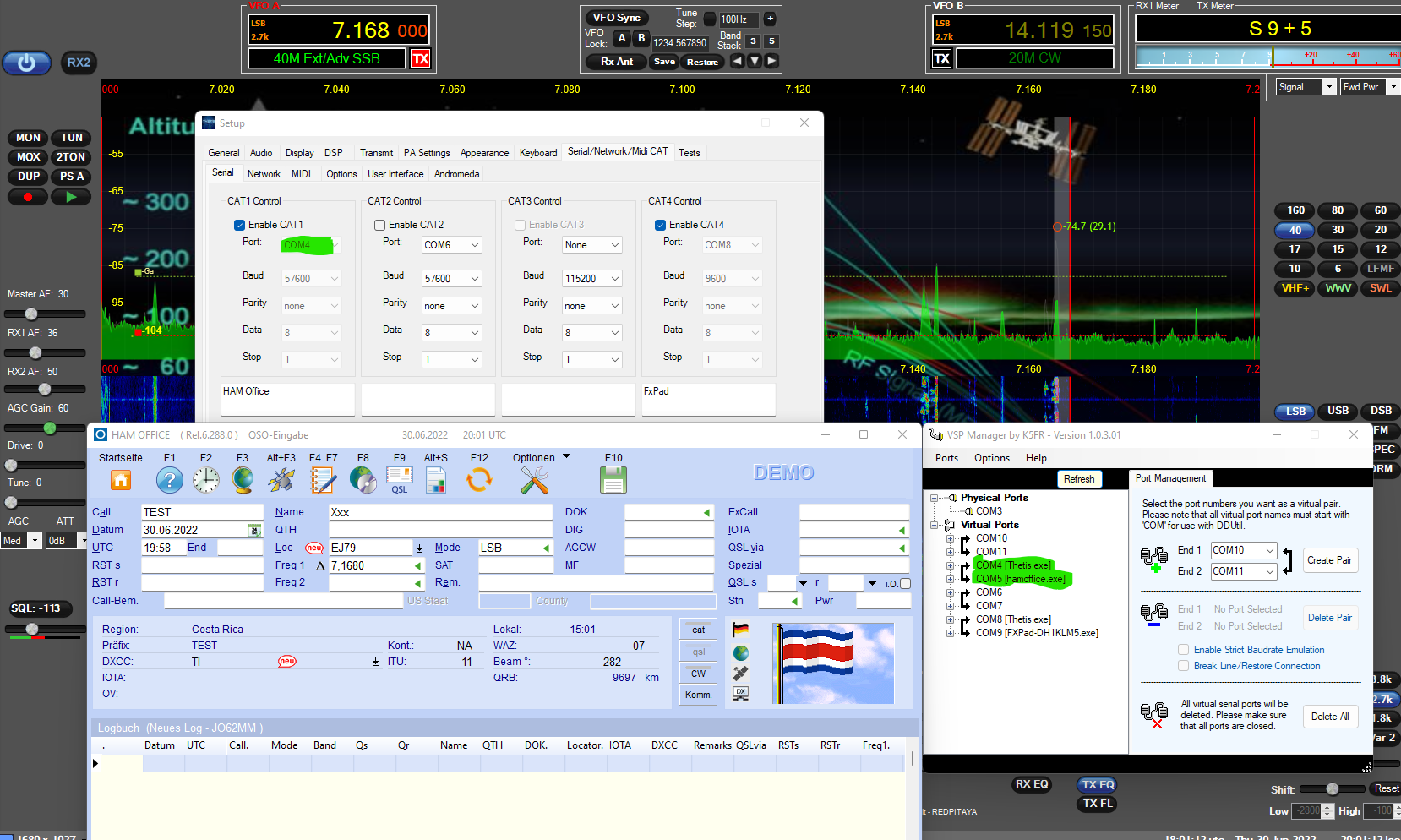Toggle the MOX transmit button
Screen dimensions: 1401x840
point(28,157)
